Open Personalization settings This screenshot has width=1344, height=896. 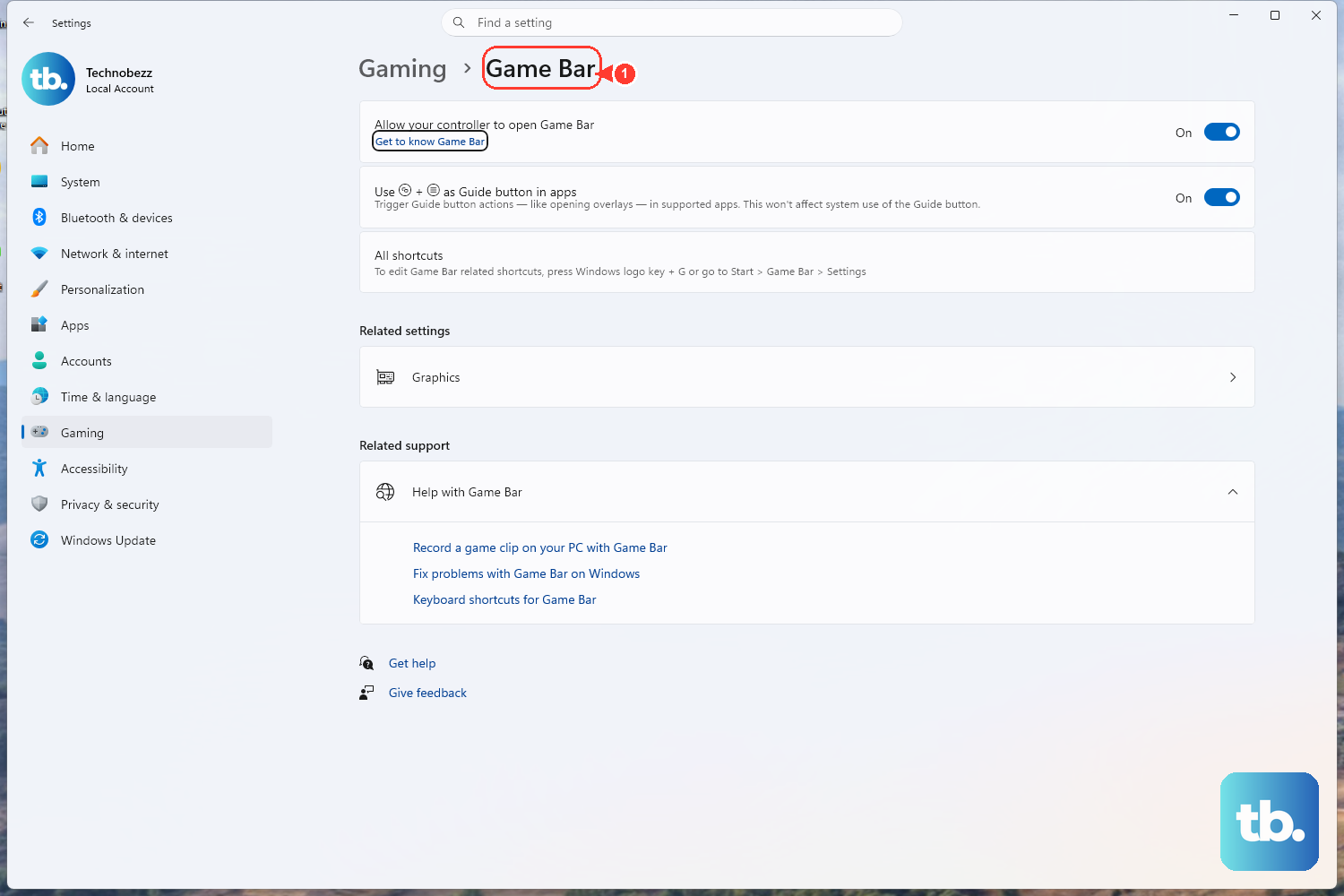147,289
